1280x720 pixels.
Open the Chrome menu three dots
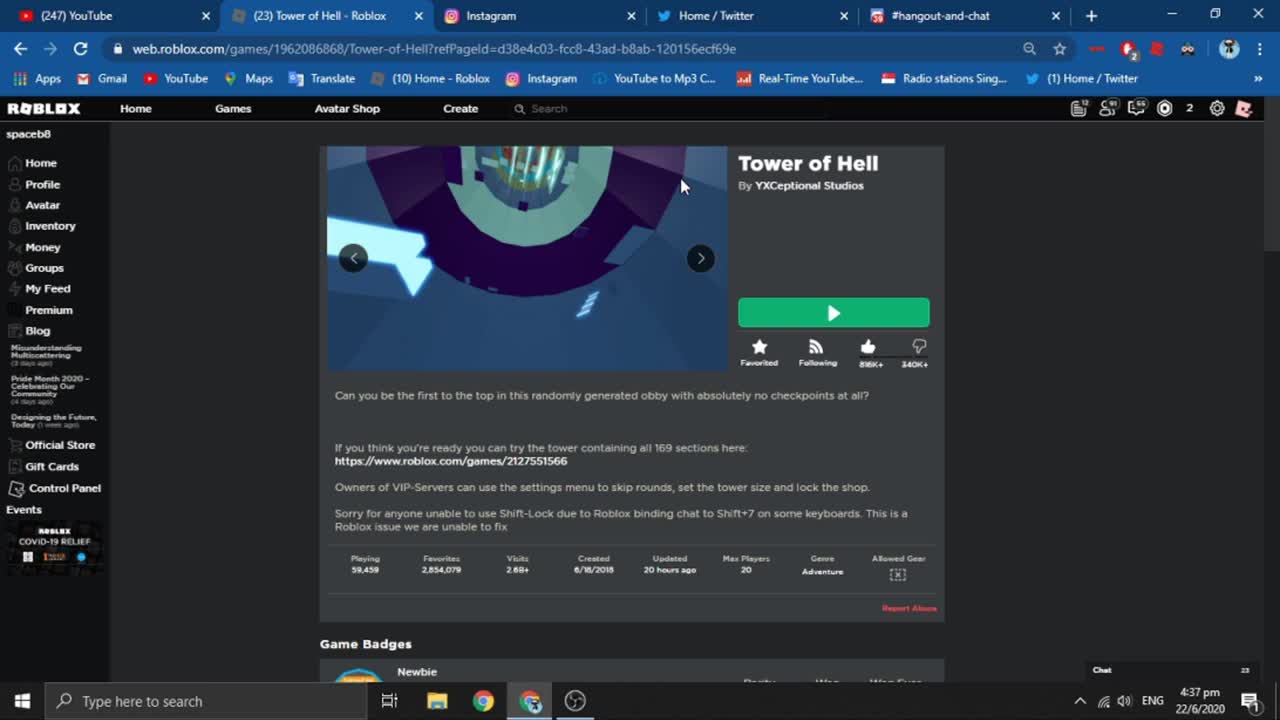pos(1259,49)
